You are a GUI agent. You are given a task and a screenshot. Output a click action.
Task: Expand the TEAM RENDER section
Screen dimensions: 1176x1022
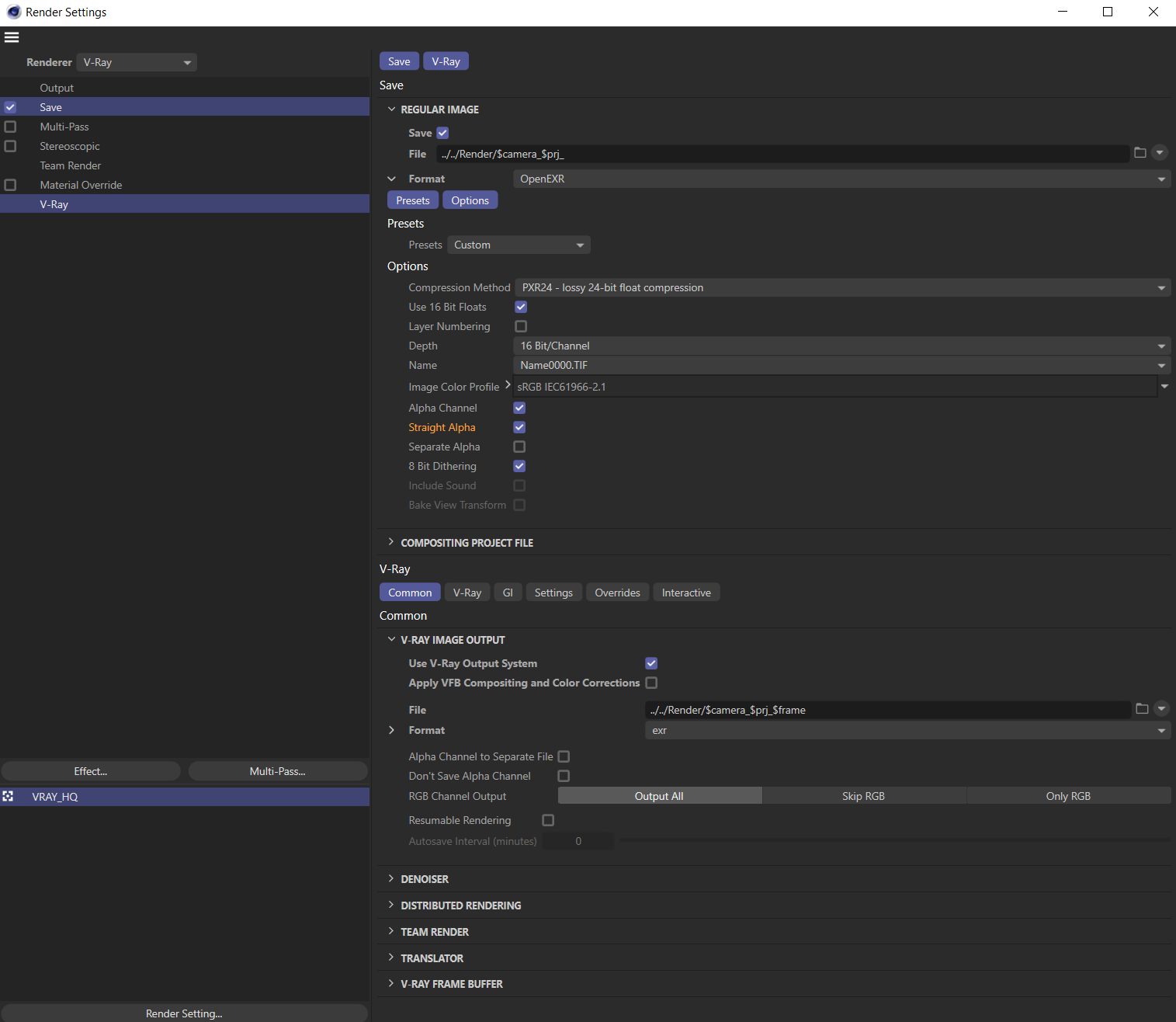[x=391, y=931]
